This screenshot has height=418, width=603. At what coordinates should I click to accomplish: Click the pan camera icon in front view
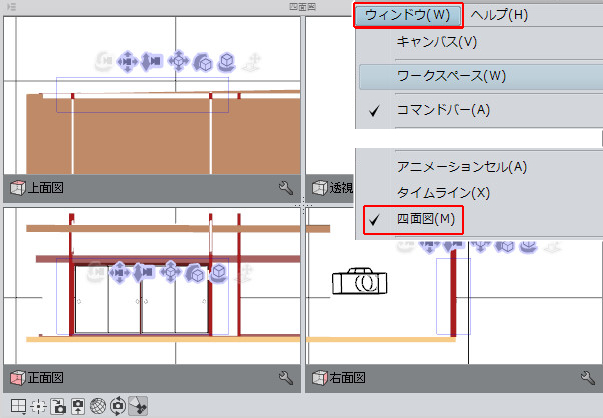point(120,272)
